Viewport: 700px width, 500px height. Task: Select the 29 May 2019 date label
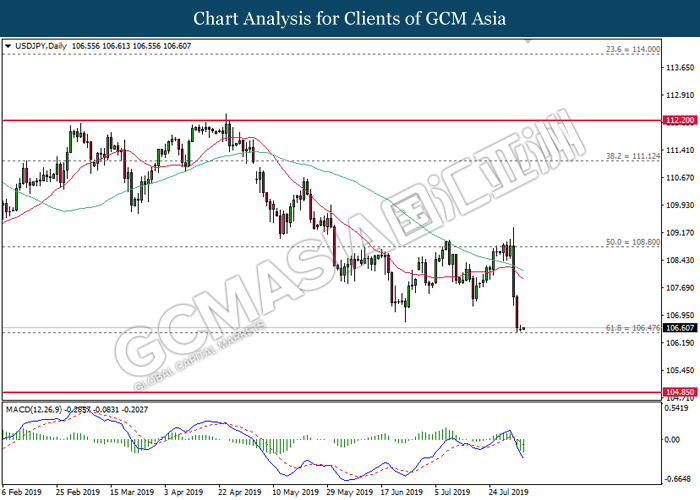350,492
